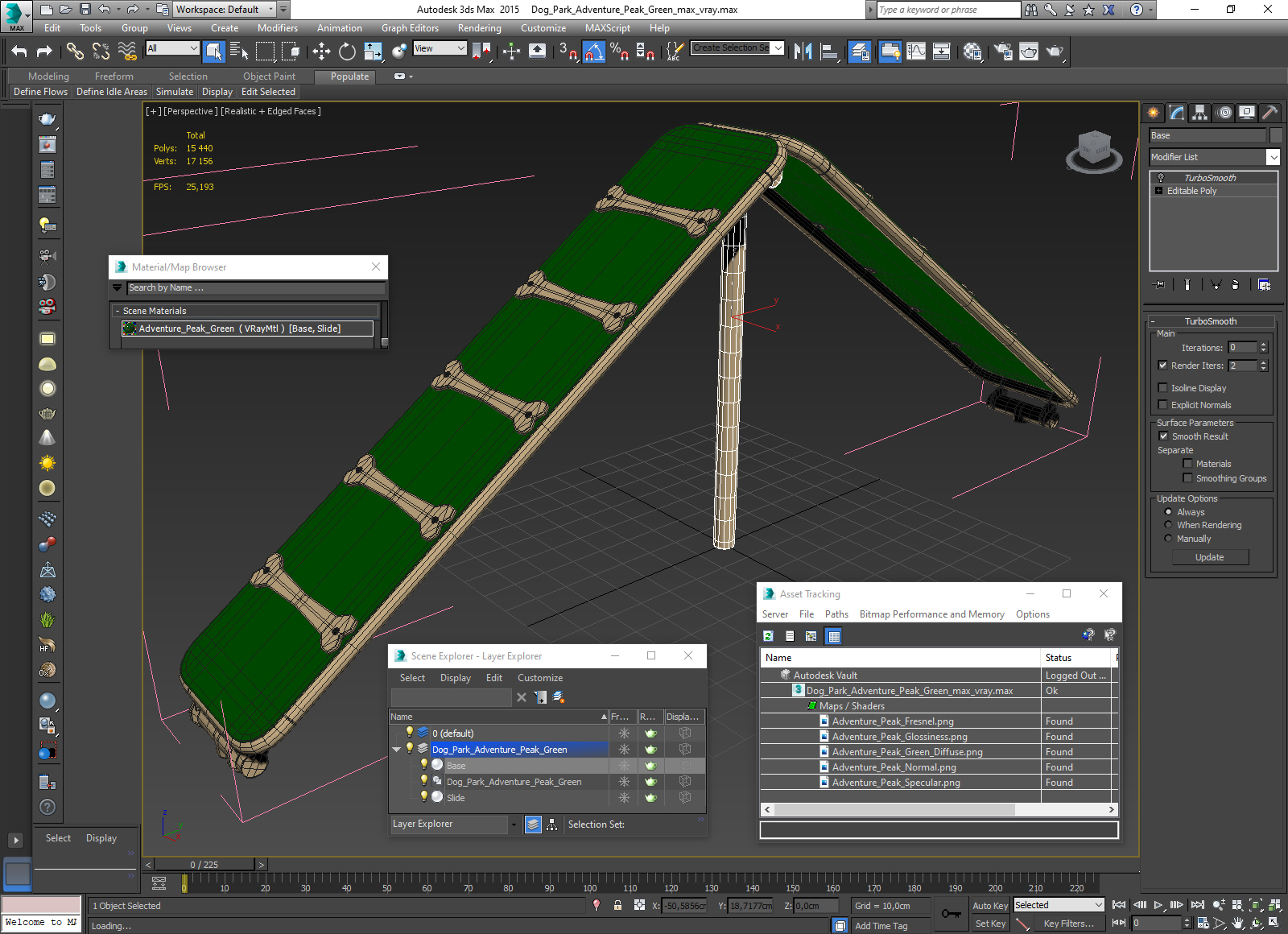
Task: Select When Rendering update option
Action: (x=1168, y=525)
